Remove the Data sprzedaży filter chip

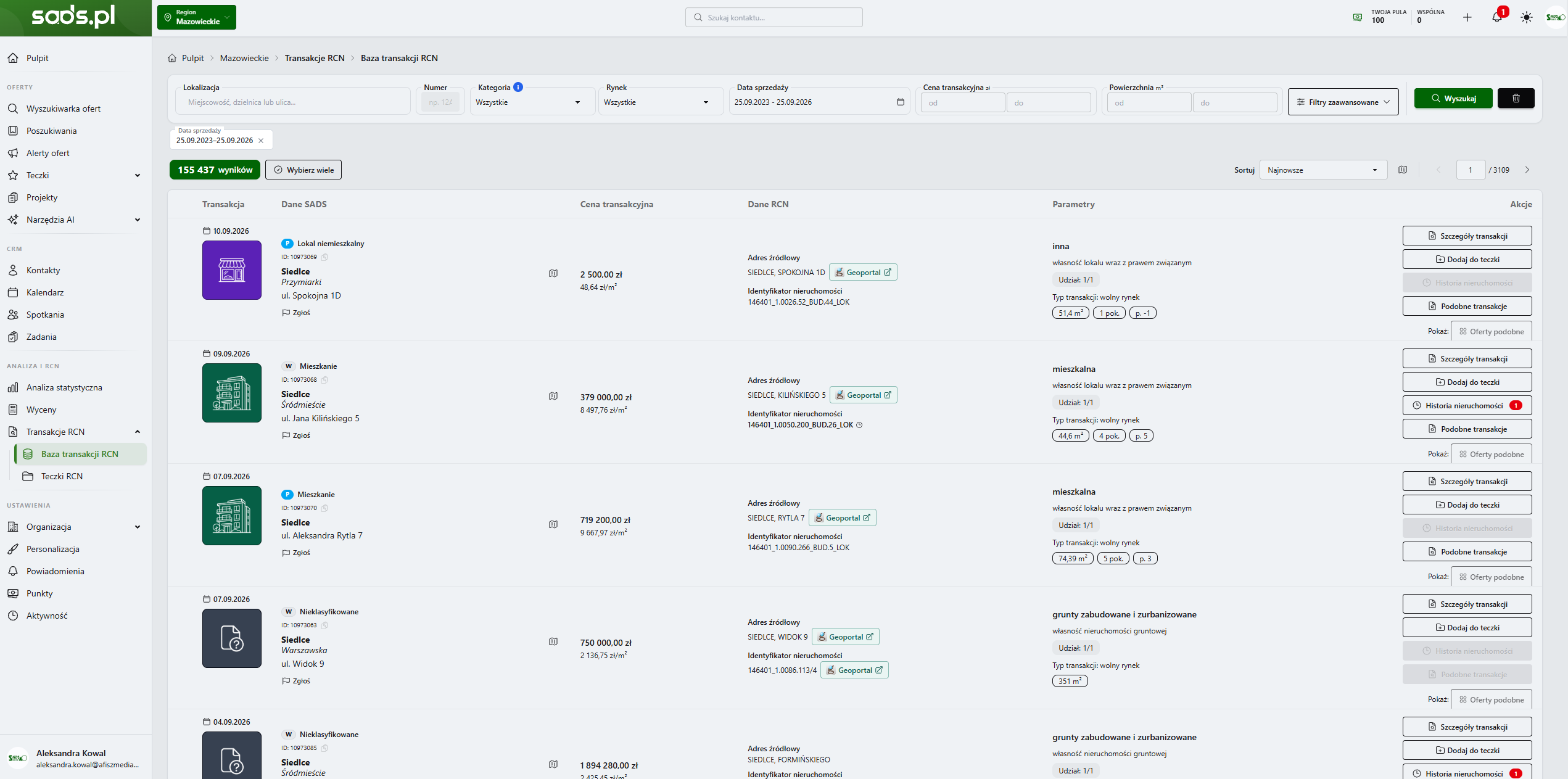tap(261, 141)
